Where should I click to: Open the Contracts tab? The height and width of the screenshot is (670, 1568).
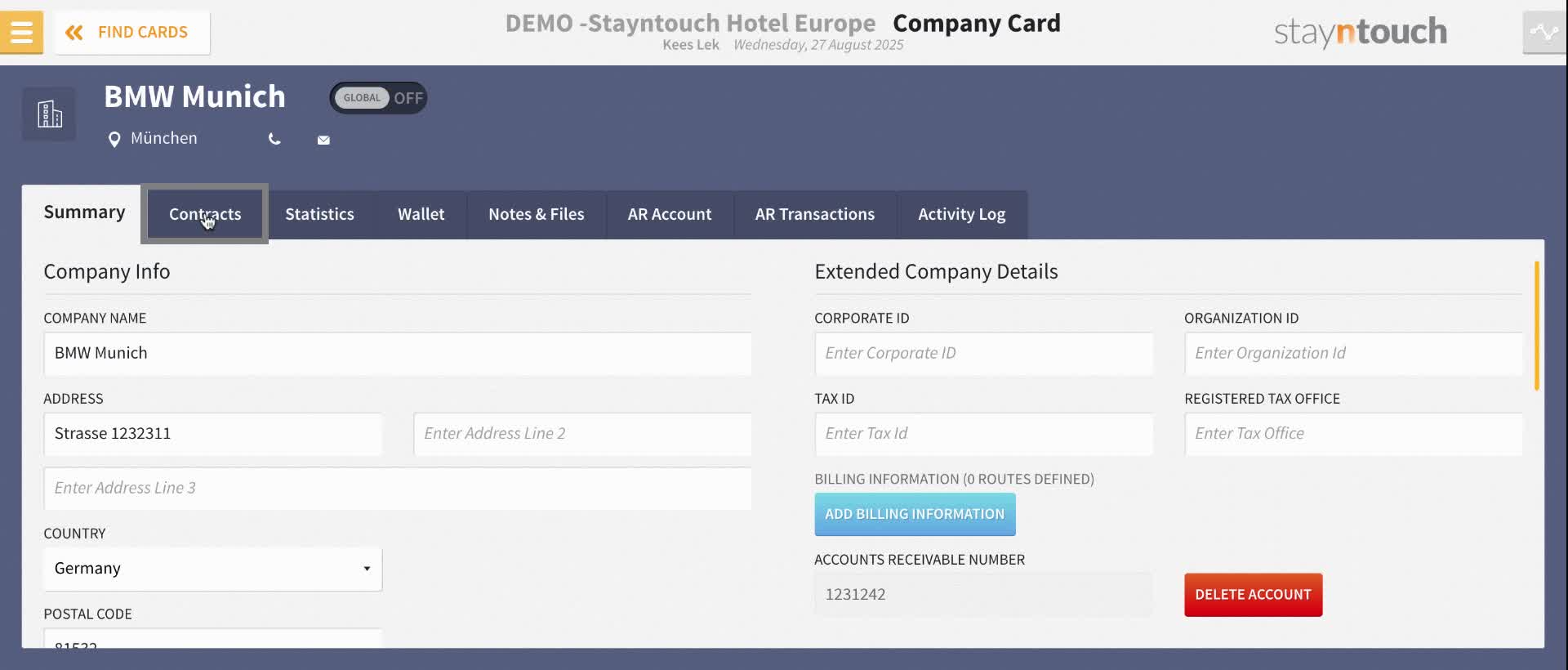click(x=205, y=214)
